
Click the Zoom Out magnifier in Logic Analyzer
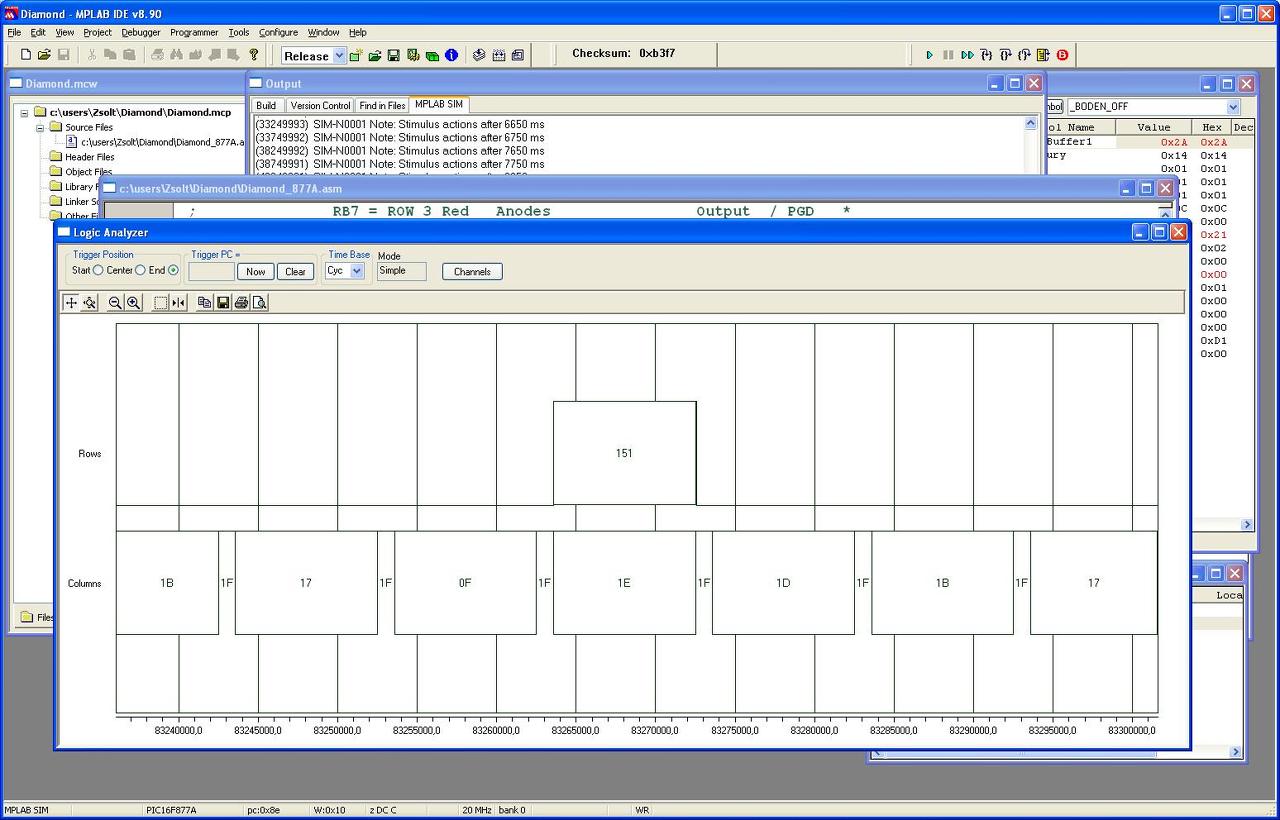[115, 302]
